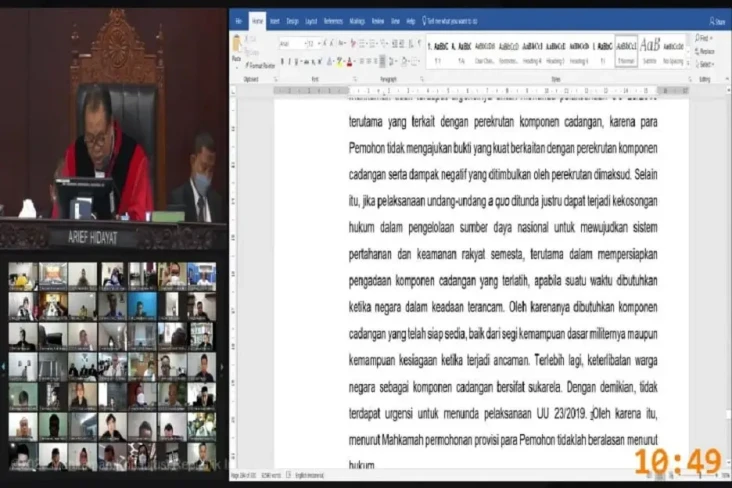Click the Text Effects outlined A icon
The width and height of the screenshot is (732, 488).
click(330, 61)
